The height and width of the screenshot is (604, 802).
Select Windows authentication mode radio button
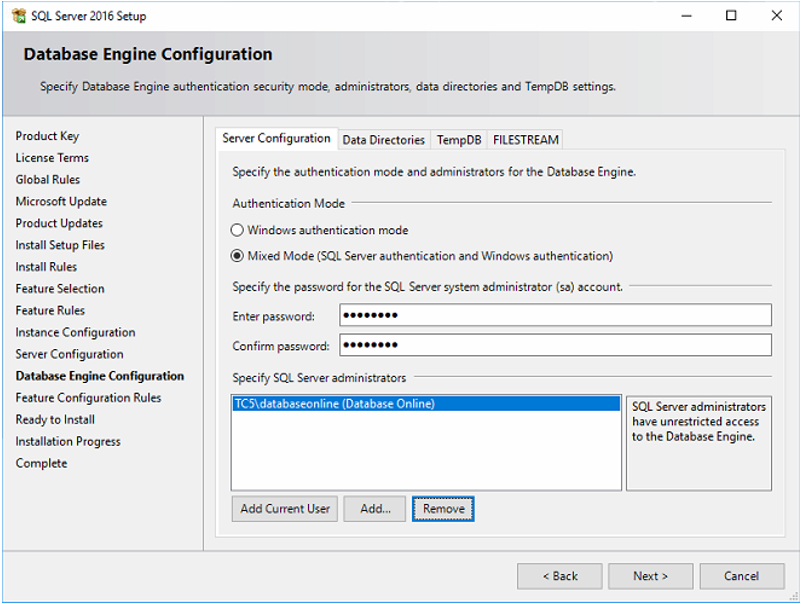237,230
